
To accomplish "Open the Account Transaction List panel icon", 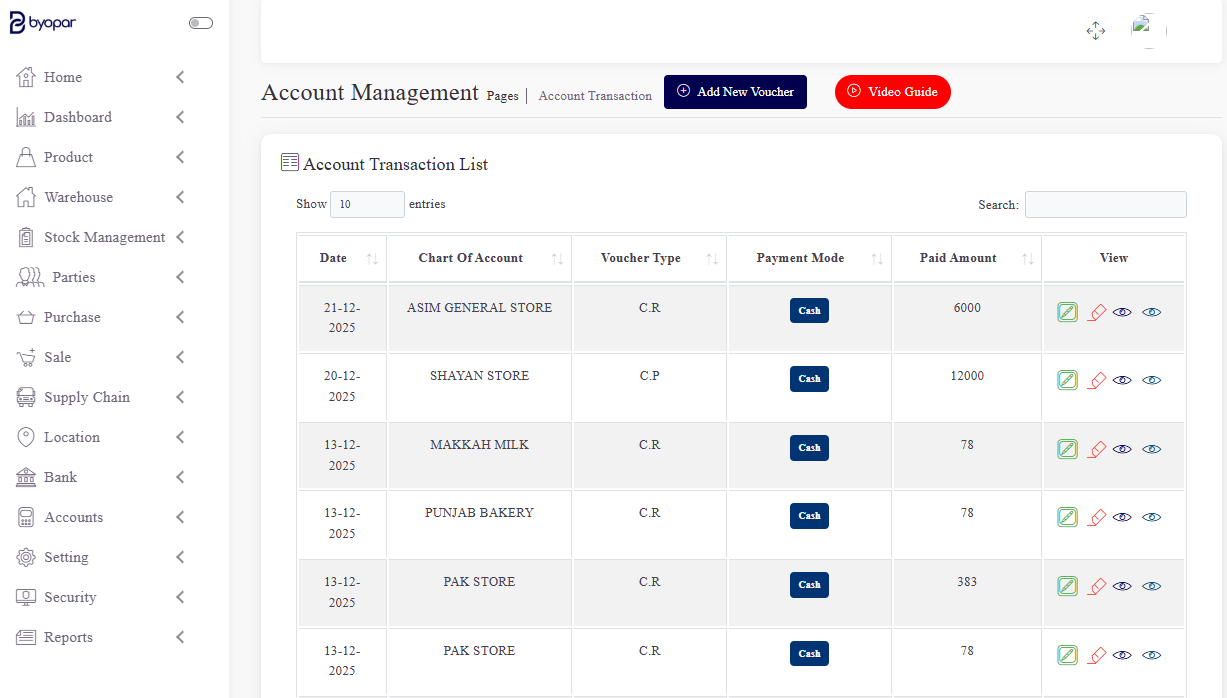I will [290, 161].
